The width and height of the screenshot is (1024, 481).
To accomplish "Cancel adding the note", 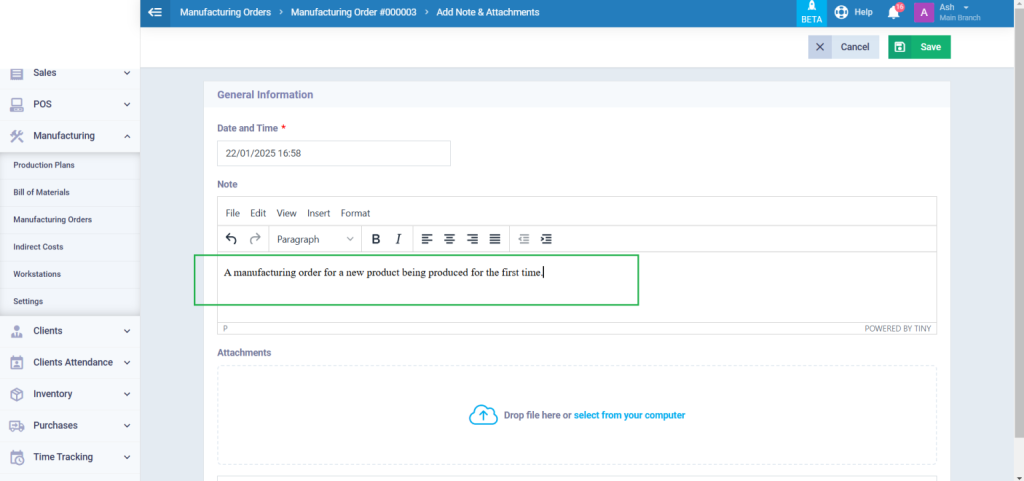I will point(843,47).
